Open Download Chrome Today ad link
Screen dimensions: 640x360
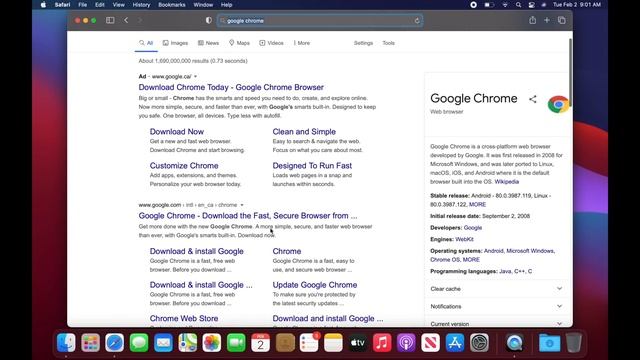click(231, 87)
